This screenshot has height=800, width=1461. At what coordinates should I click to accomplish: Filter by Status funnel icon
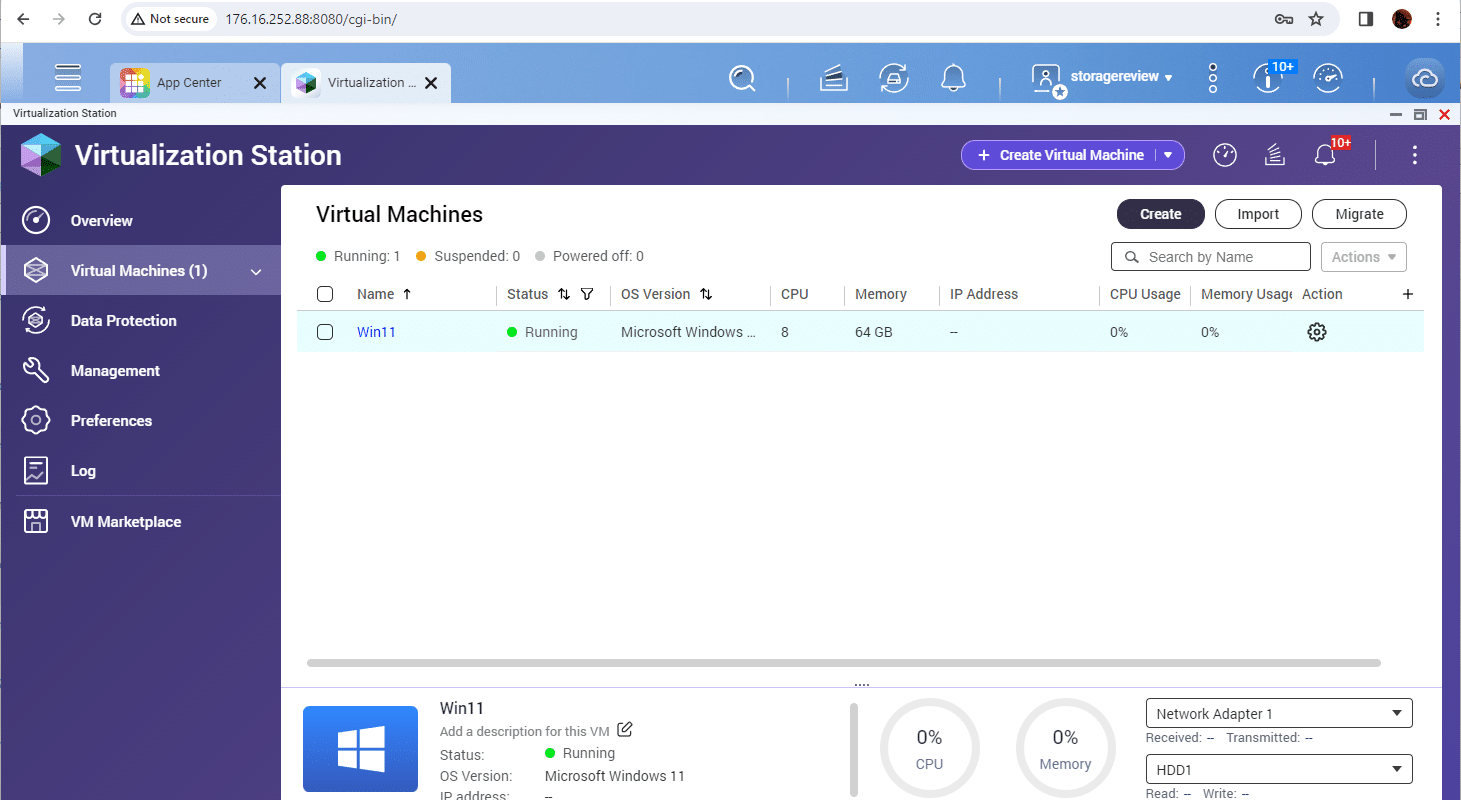coord(587,294)
